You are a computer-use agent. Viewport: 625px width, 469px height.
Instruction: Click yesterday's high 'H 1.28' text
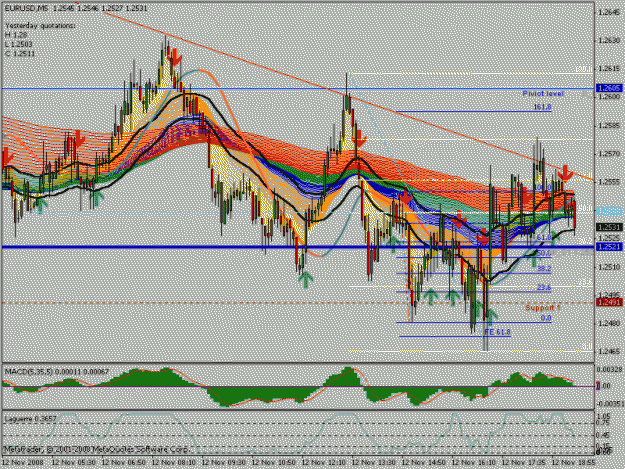pyautogui.click(x=16, y=35)
